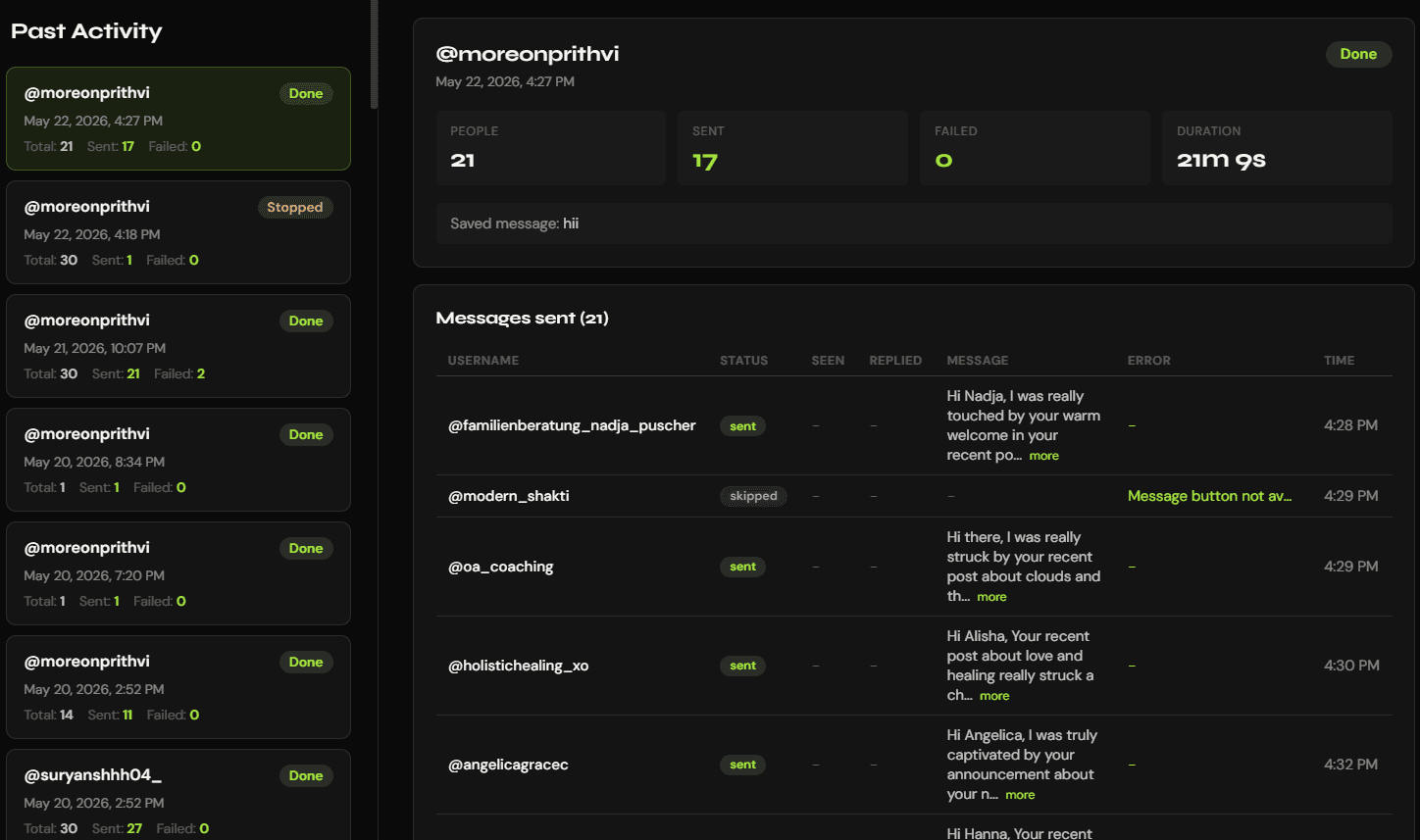Screen dimensions: 1420x840
Task: Click the 4:30 PM time cell
Action: [x=1351, y=666]
